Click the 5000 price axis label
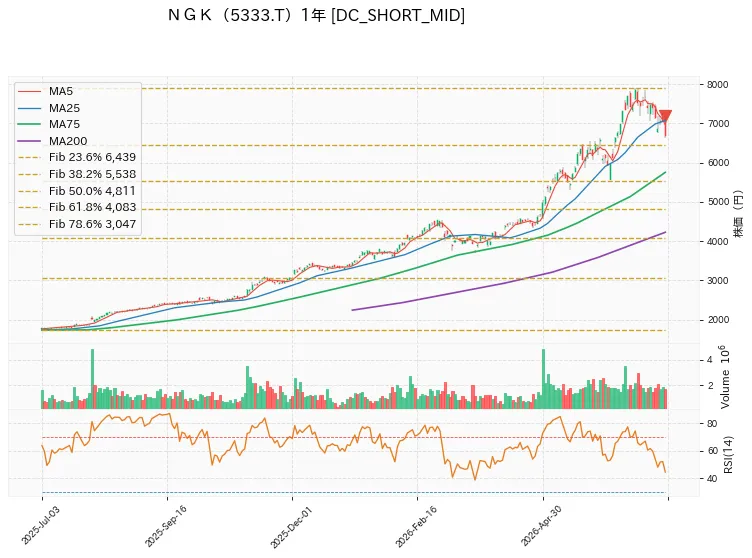Viewport: 752px width, 558px height. click(717, 202)
